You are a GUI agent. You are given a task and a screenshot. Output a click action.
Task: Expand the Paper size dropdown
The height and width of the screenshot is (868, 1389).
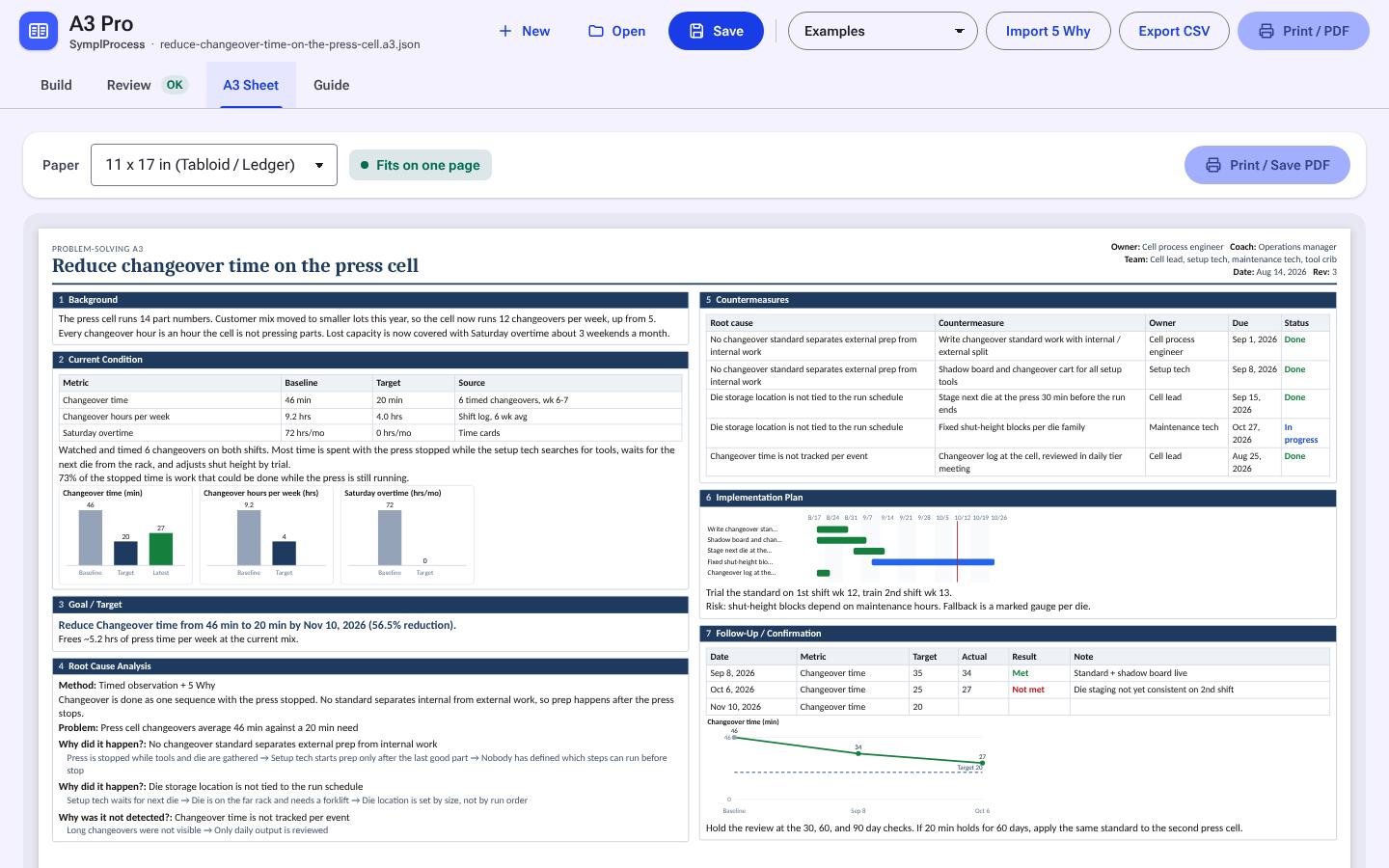pos(214,165)
